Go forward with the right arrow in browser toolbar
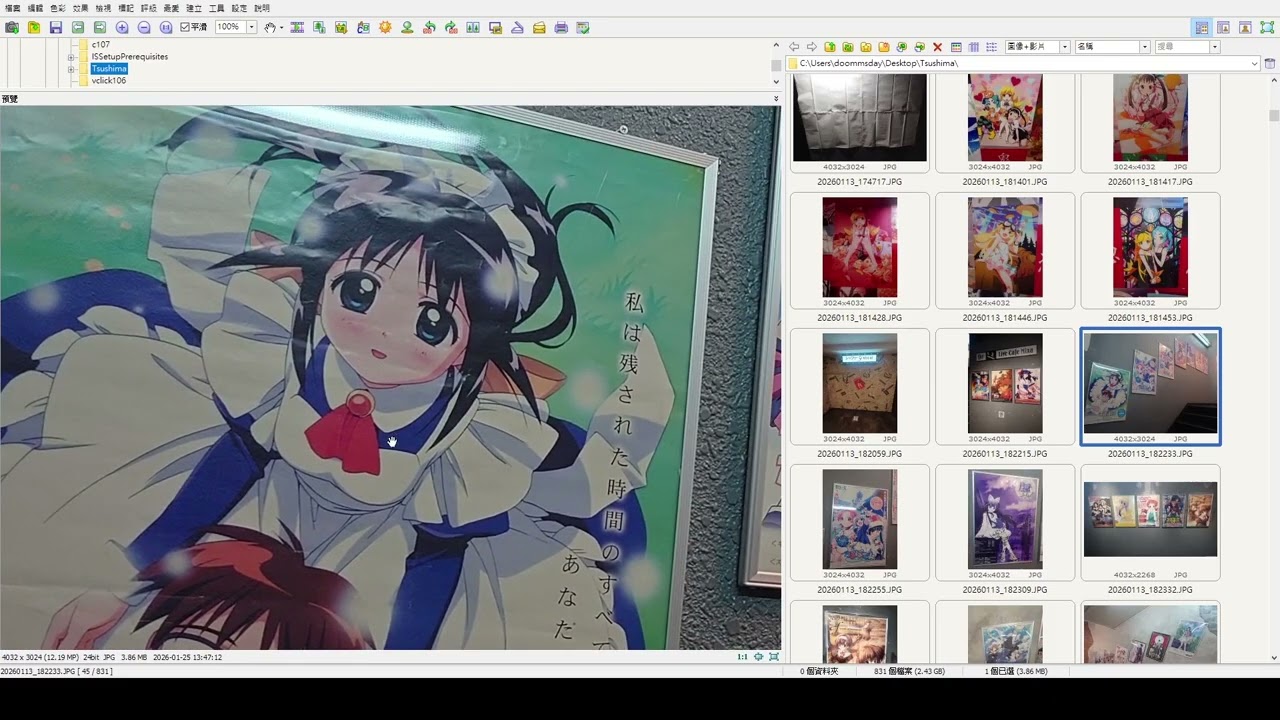This screenshot has width=1280, height=720. [811, 47]
